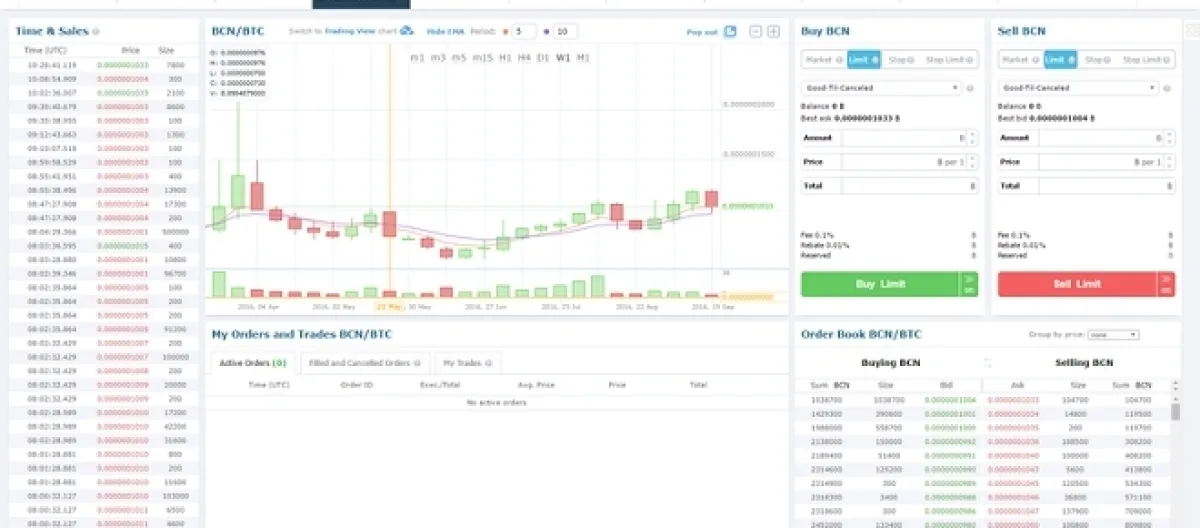
Task: Open the My Trades tab
Action: (466, 363)
